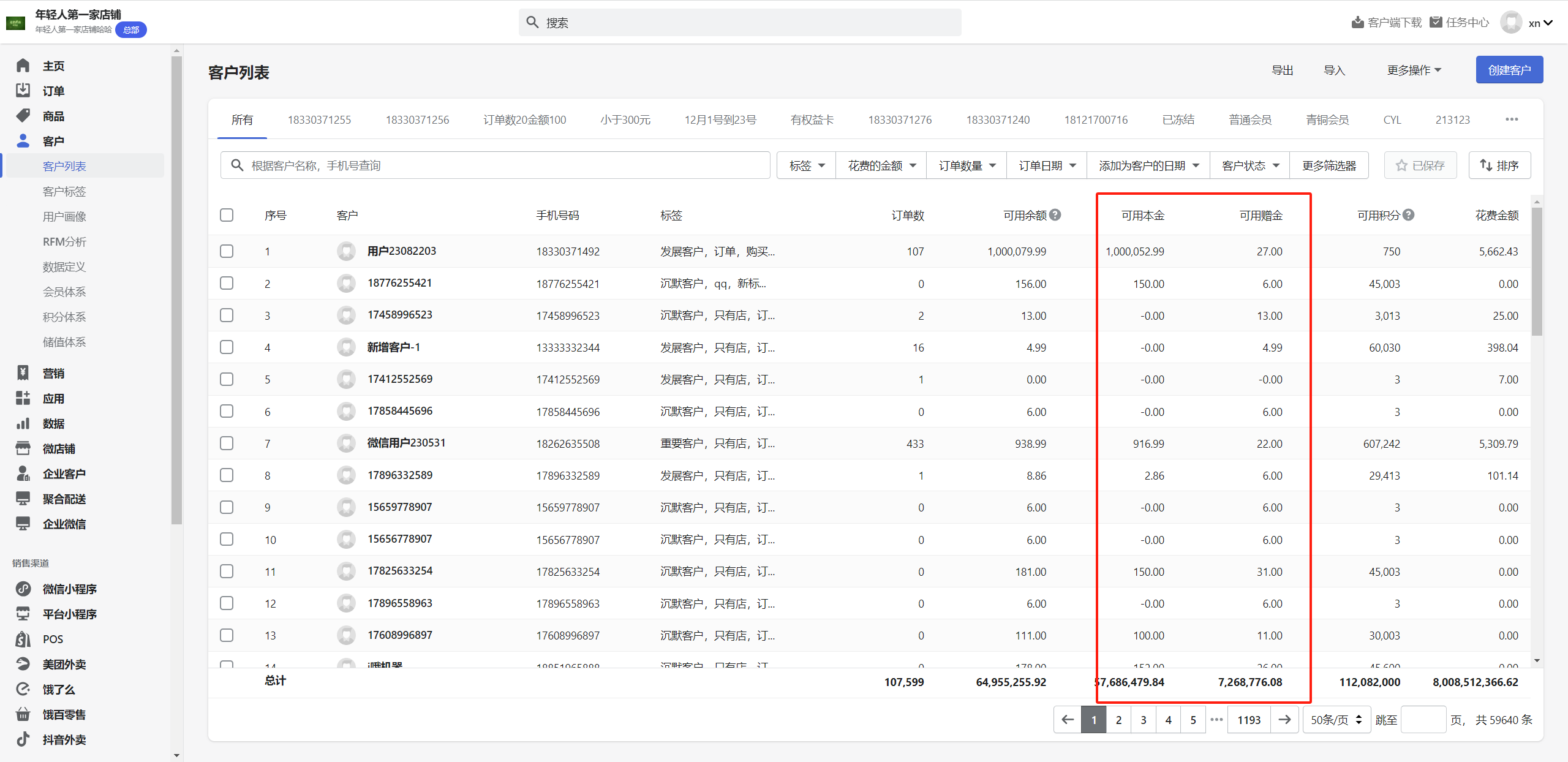Screen dimensions: 1568x762
Task: Click the 抖音外卖 TikTok channel icon
Action: pos(23,739)
